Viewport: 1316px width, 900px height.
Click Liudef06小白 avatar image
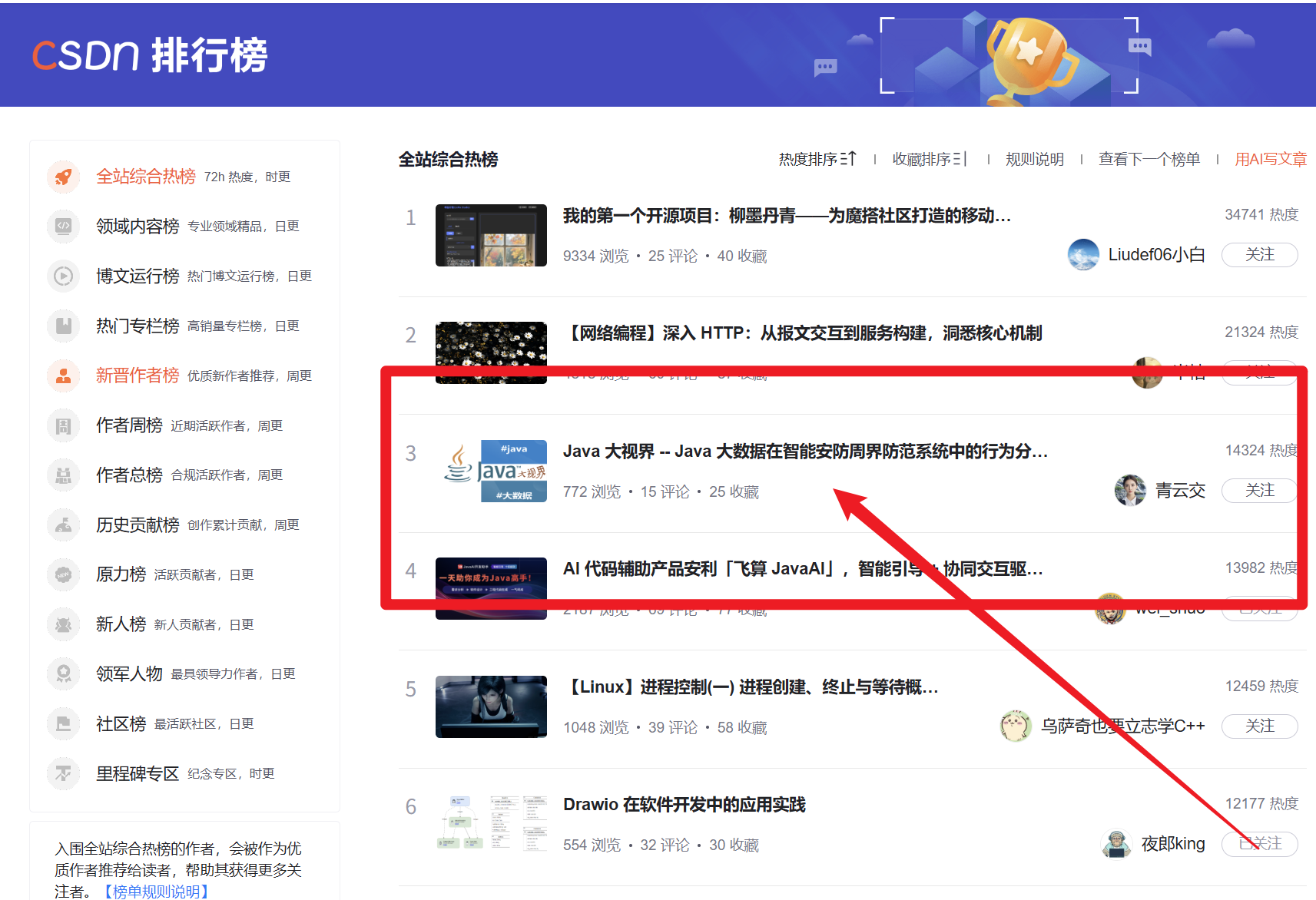pos(1083,255)
